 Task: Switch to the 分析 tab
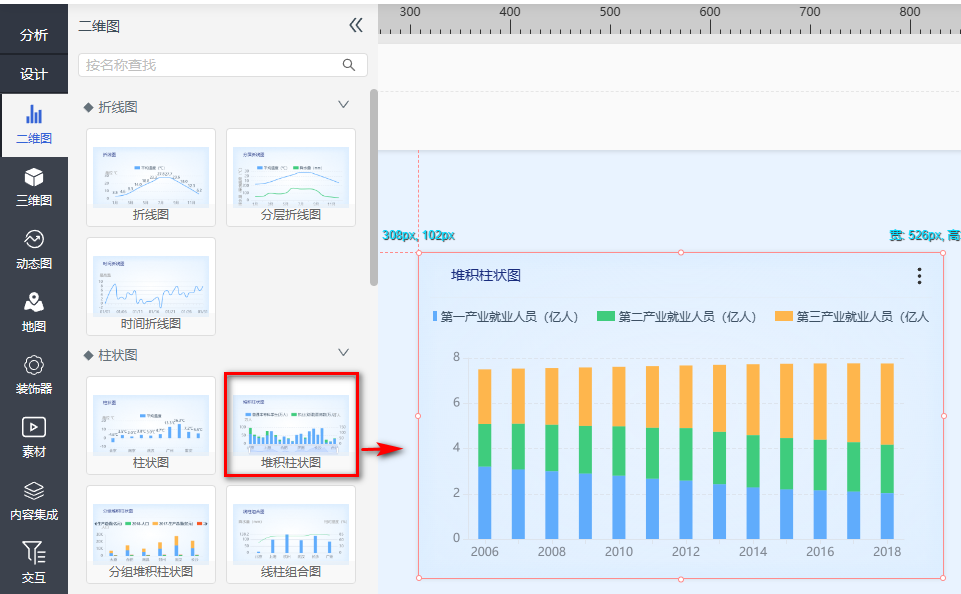click(x=34, y=35)
